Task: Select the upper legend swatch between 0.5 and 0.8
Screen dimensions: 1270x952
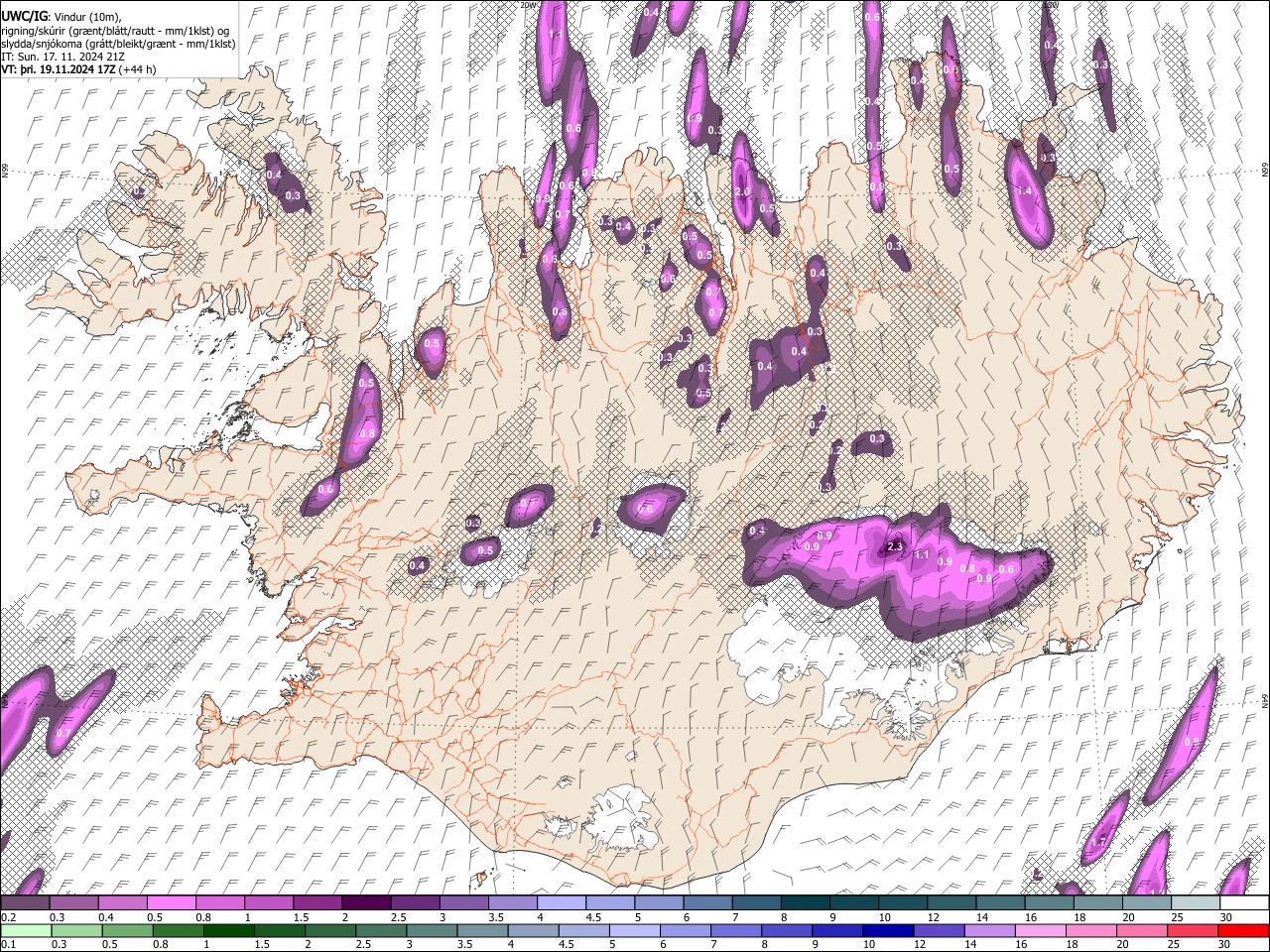Action: pos(172,903)
